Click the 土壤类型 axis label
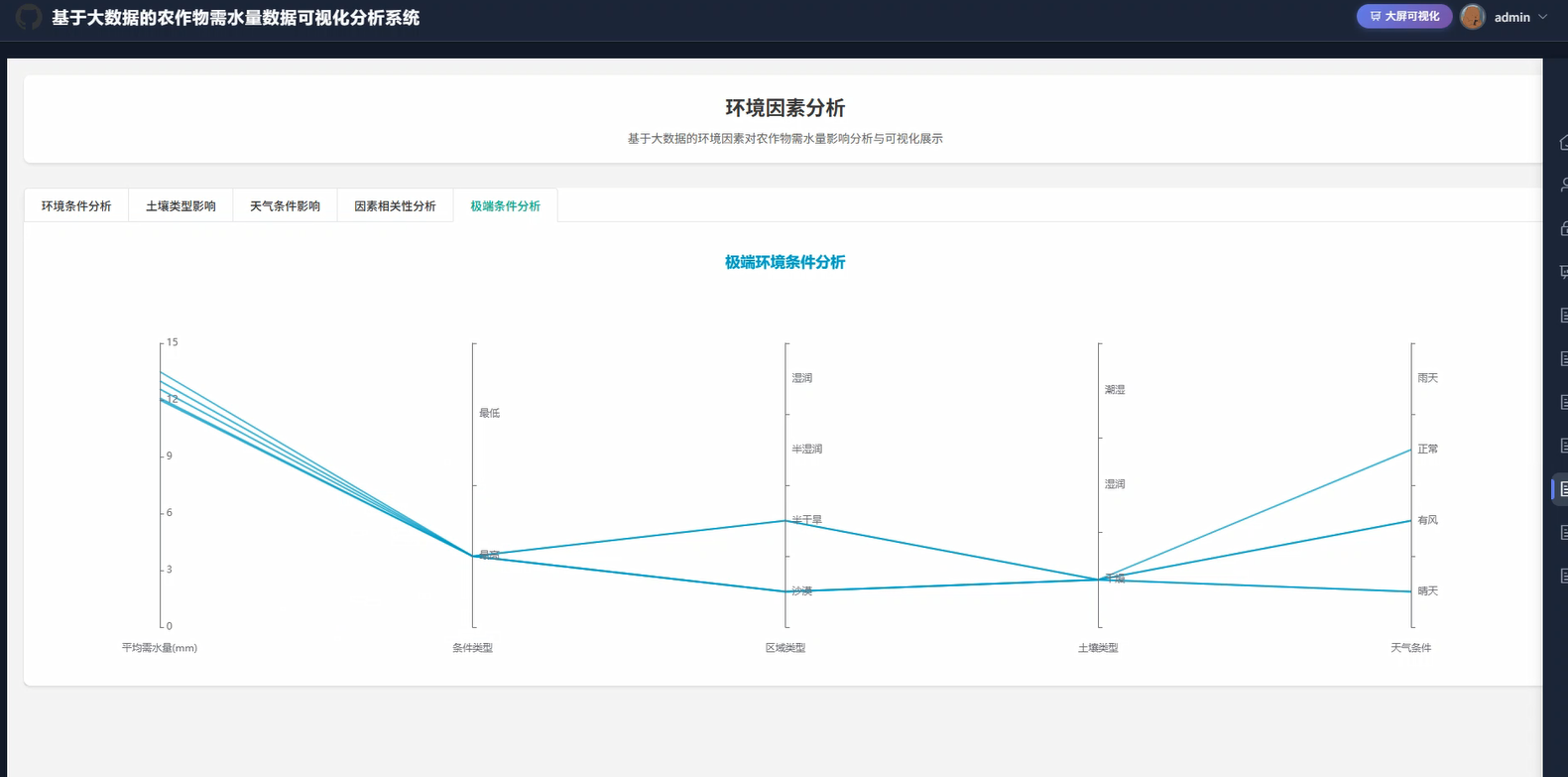The width and height of the screenshot is (1568, 777). [x=1099, y=648]
